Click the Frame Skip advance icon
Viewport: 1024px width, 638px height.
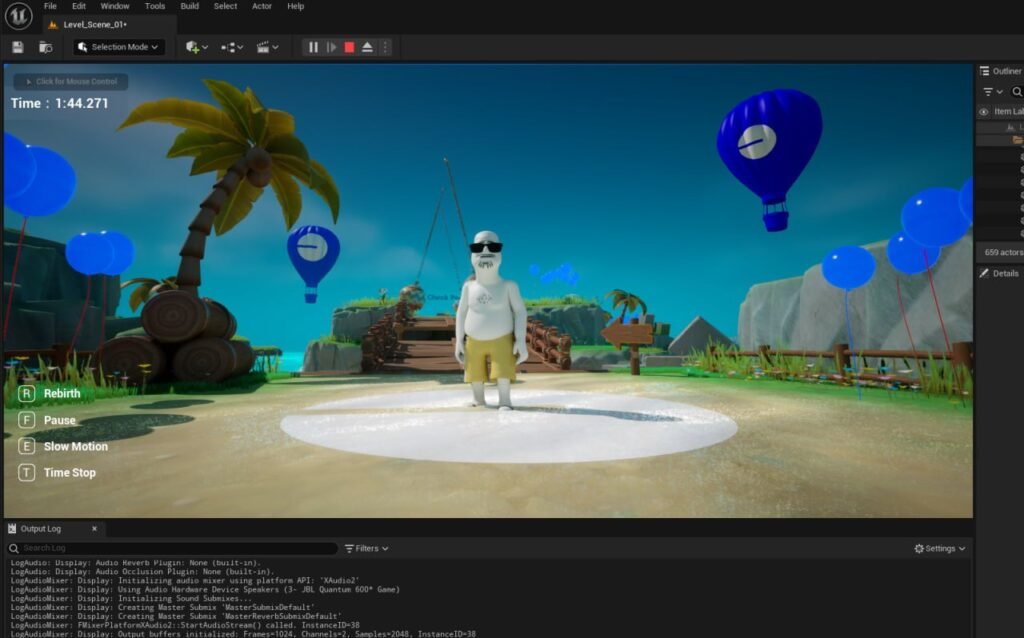[x=331, y=47]
